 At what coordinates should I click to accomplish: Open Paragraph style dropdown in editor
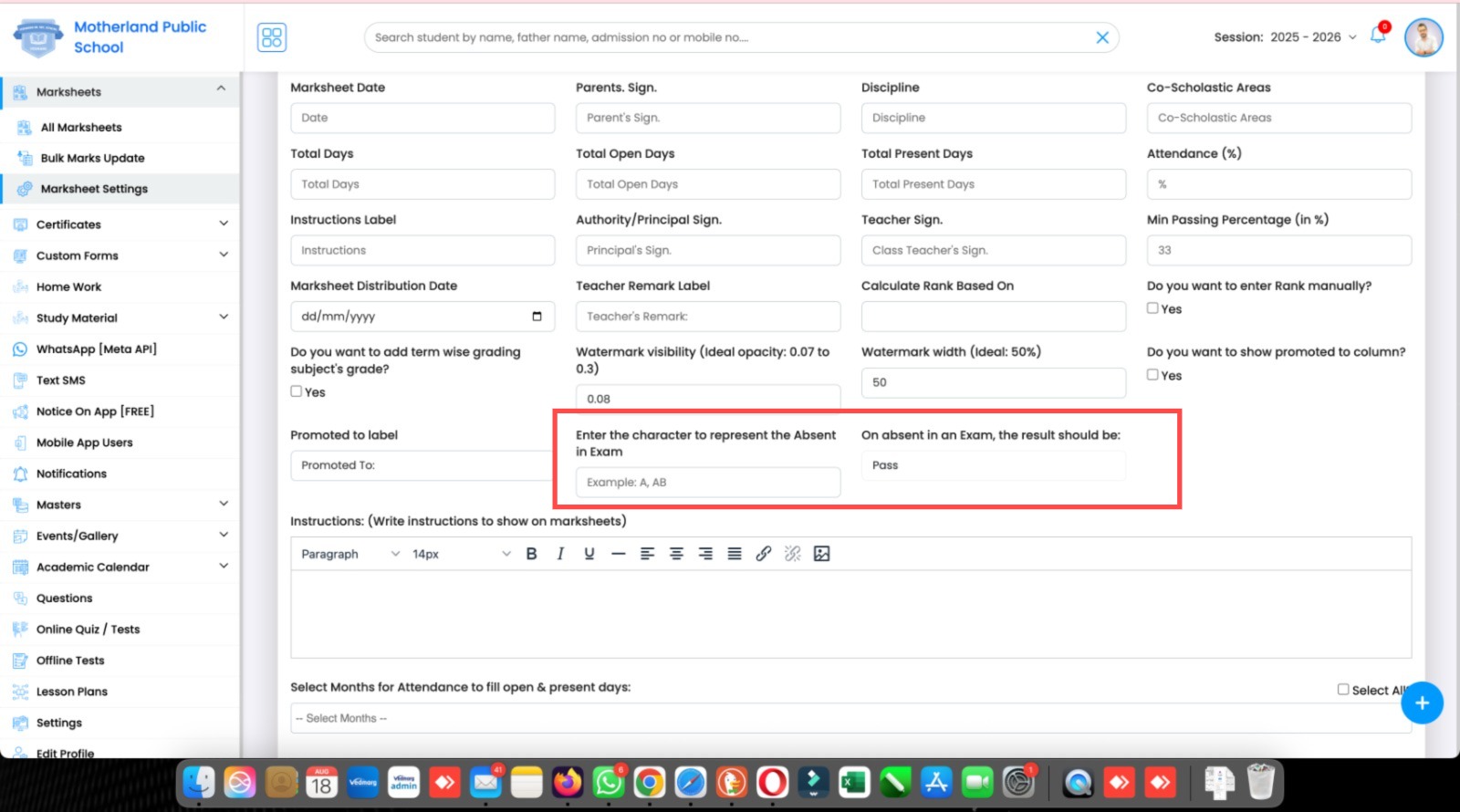click(350, 554)
